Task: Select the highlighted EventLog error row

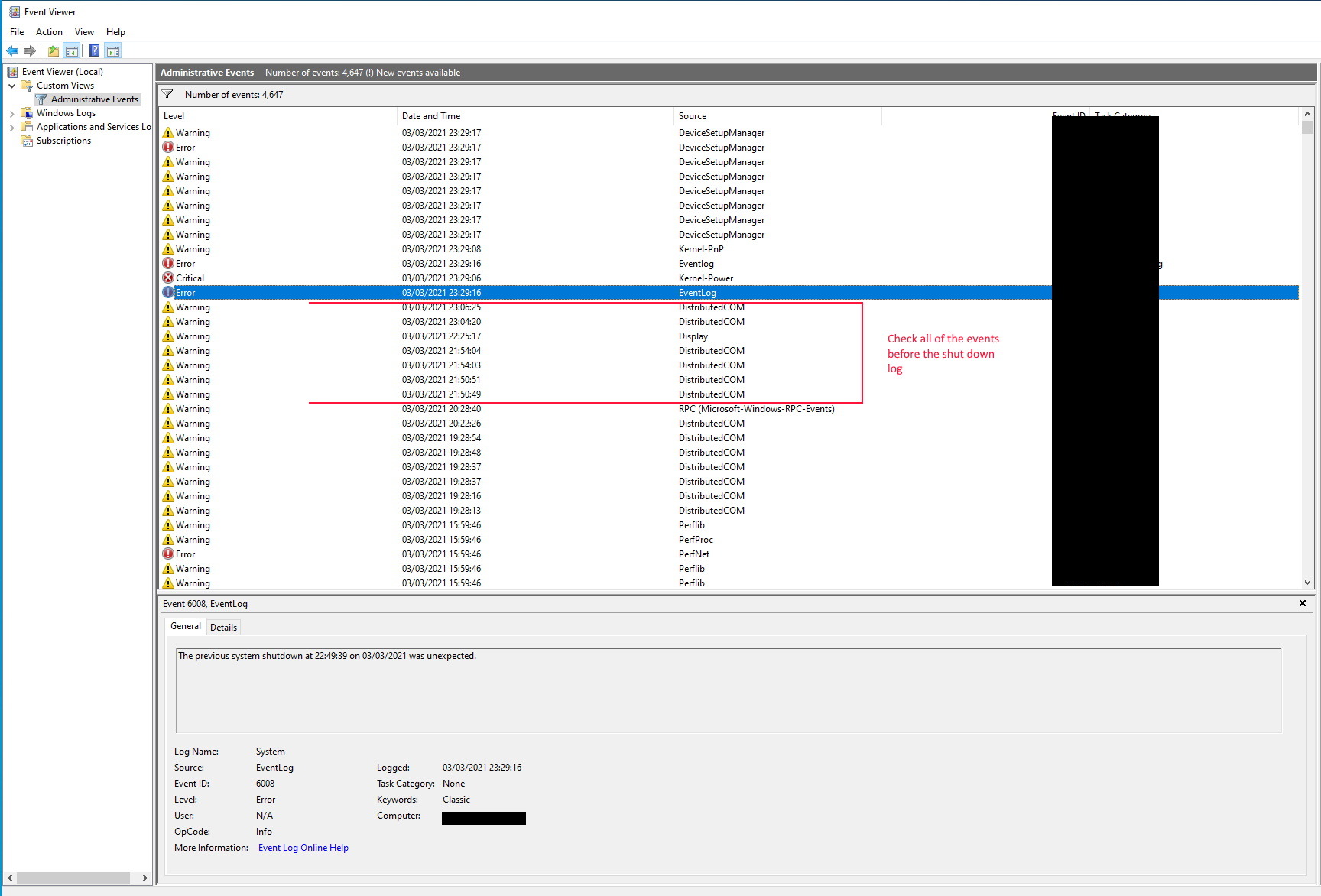Action: tap(729, 293)
